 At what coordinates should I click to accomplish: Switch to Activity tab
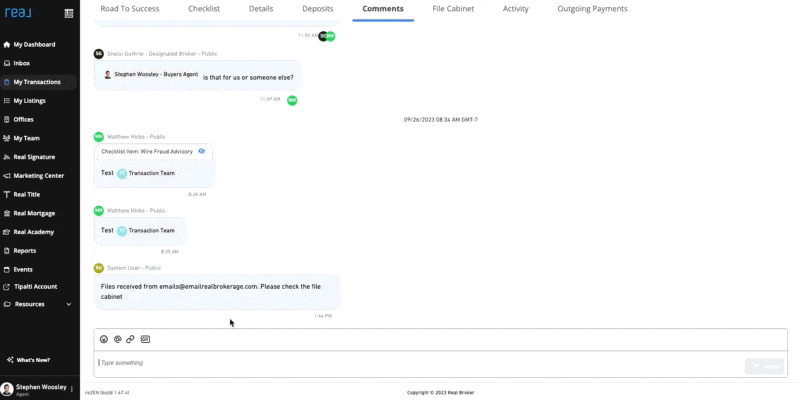pos(516,9)
